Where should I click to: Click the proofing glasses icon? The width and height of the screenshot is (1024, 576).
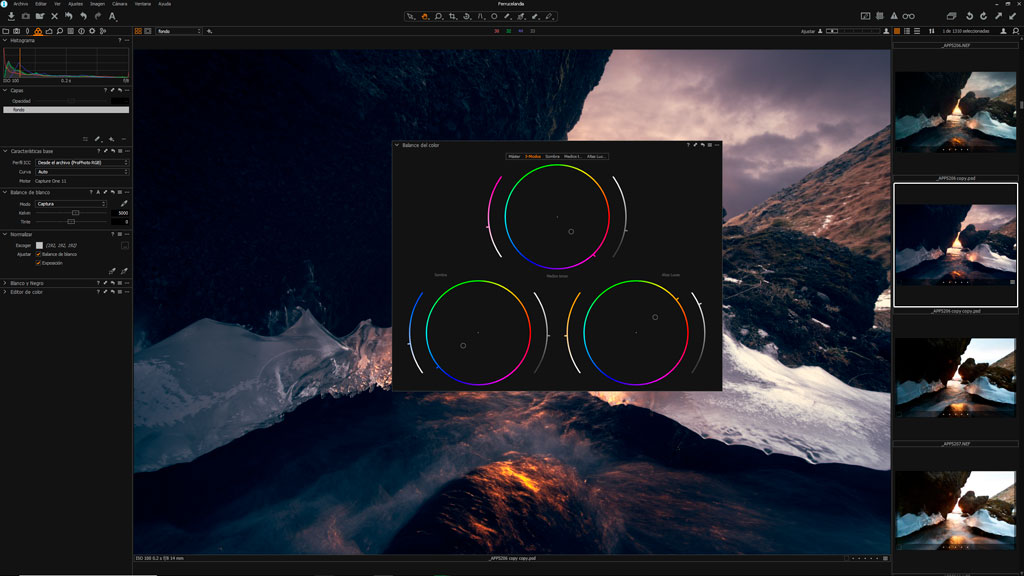(x=908, y=17)
